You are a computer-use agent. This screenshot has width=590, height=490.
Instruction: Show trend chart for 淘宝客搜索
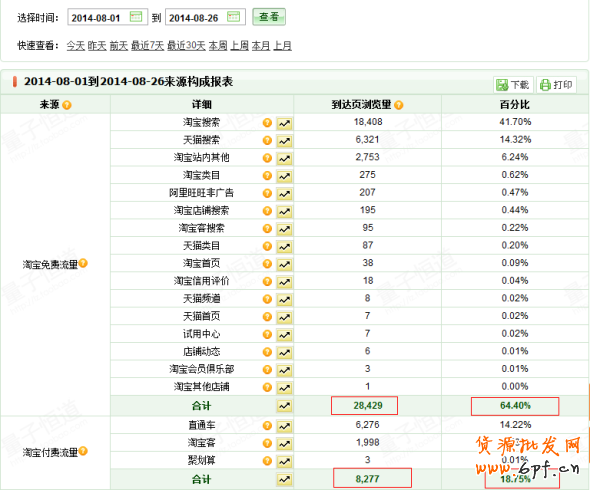(x=284, y=229)
